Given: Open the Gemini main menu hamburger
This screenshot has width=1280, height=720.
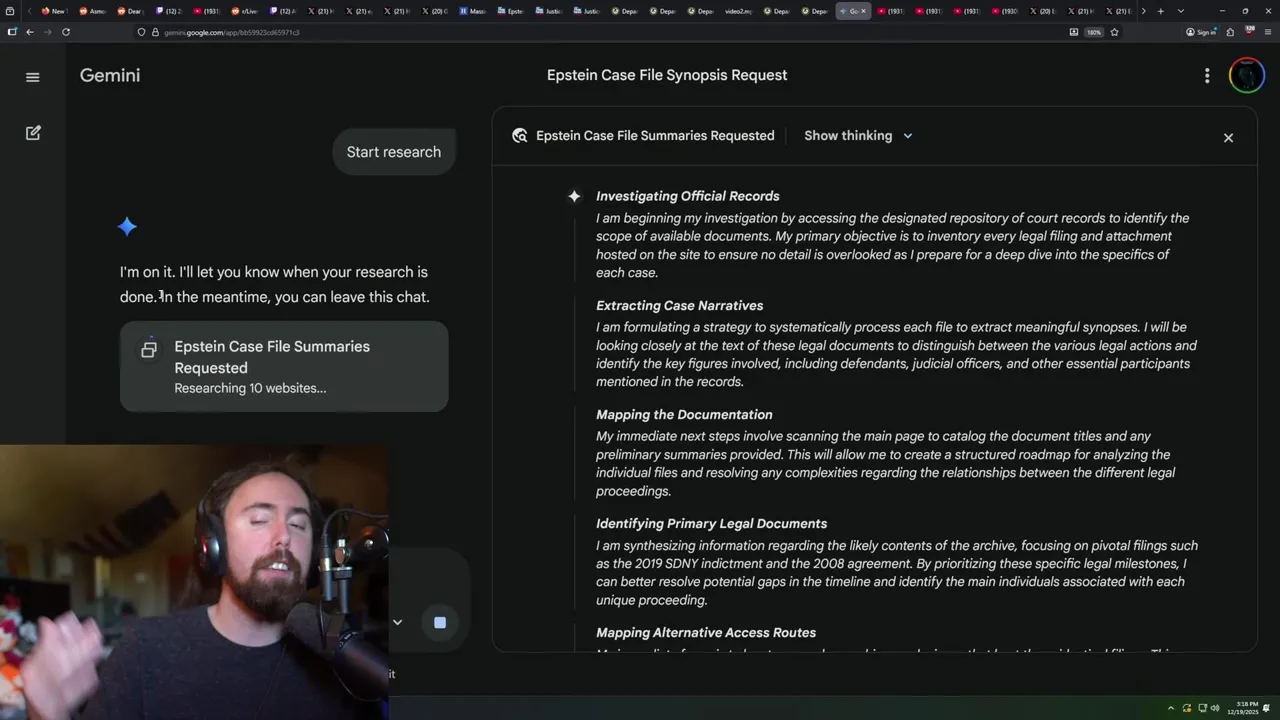Looking at the screenshot, I should click(33, 77).
